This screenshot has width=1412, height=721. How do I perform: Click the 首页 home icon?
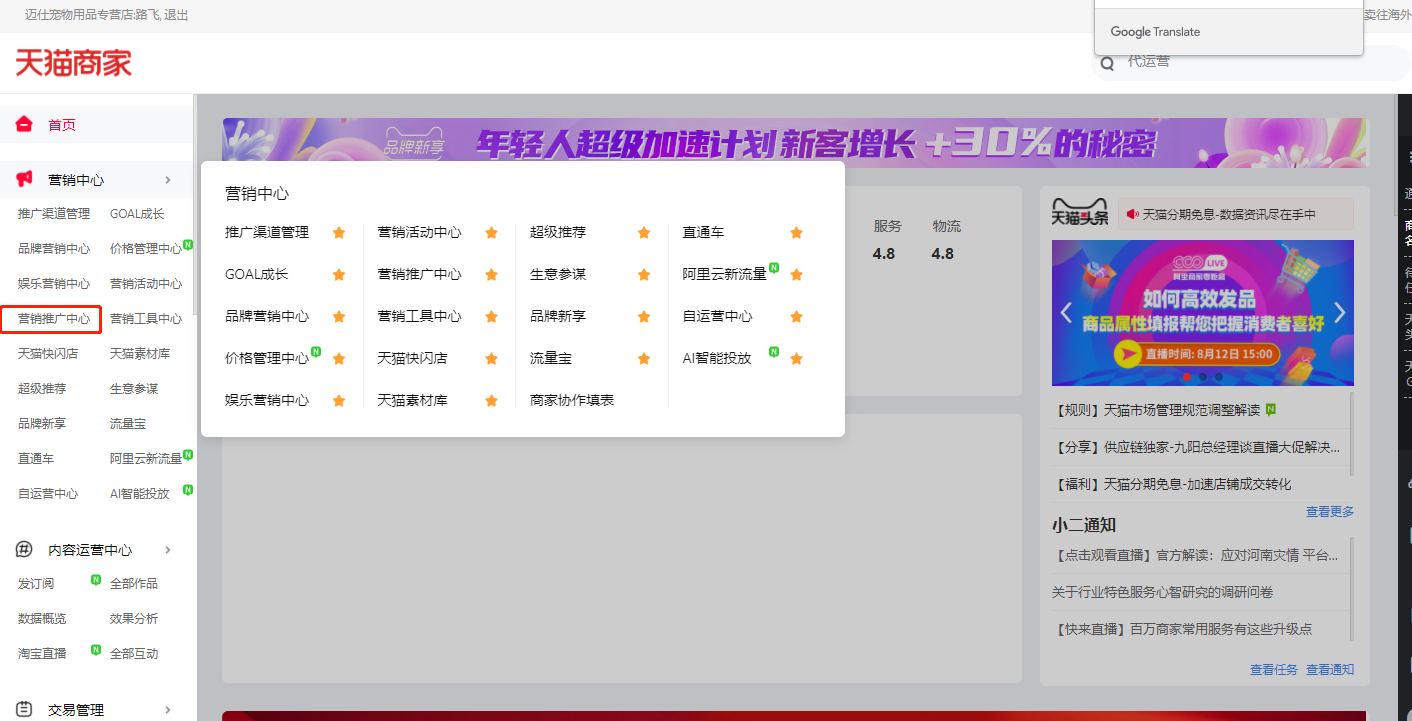(x=25, y=124)
